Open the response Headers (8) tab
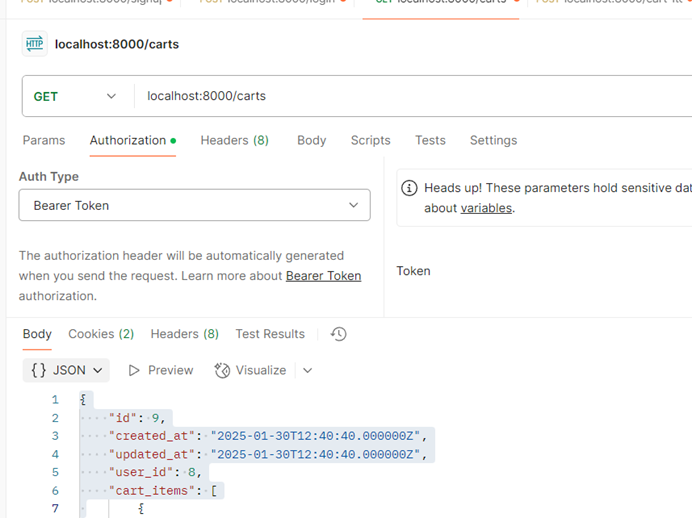The image size is (692, 518). click(x=184, y=334)
